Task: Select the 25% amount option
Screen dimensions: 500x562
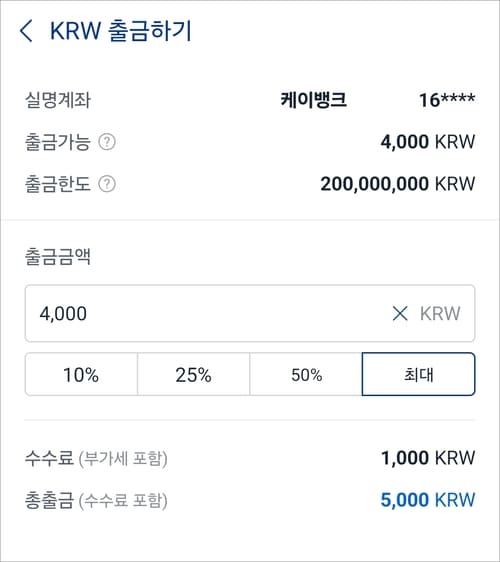Action: 194,375
